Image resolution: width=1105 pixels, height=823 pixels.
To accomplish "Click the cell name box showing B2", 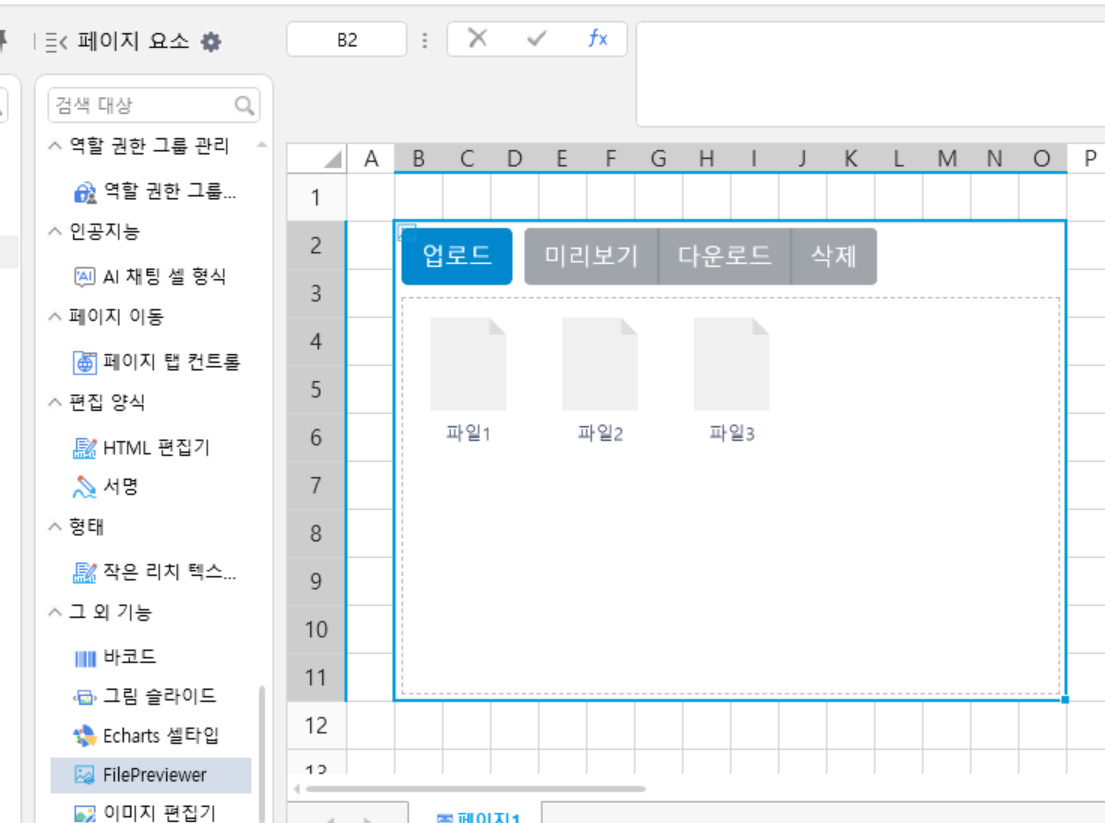I will pyautogui.click(x=347, y=39).
